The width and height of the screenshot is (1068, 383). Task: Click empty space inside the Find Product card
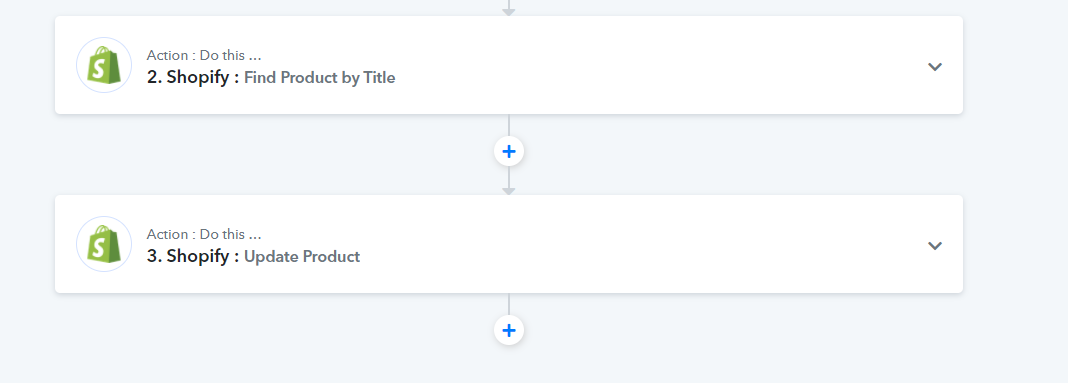point(647,65)
